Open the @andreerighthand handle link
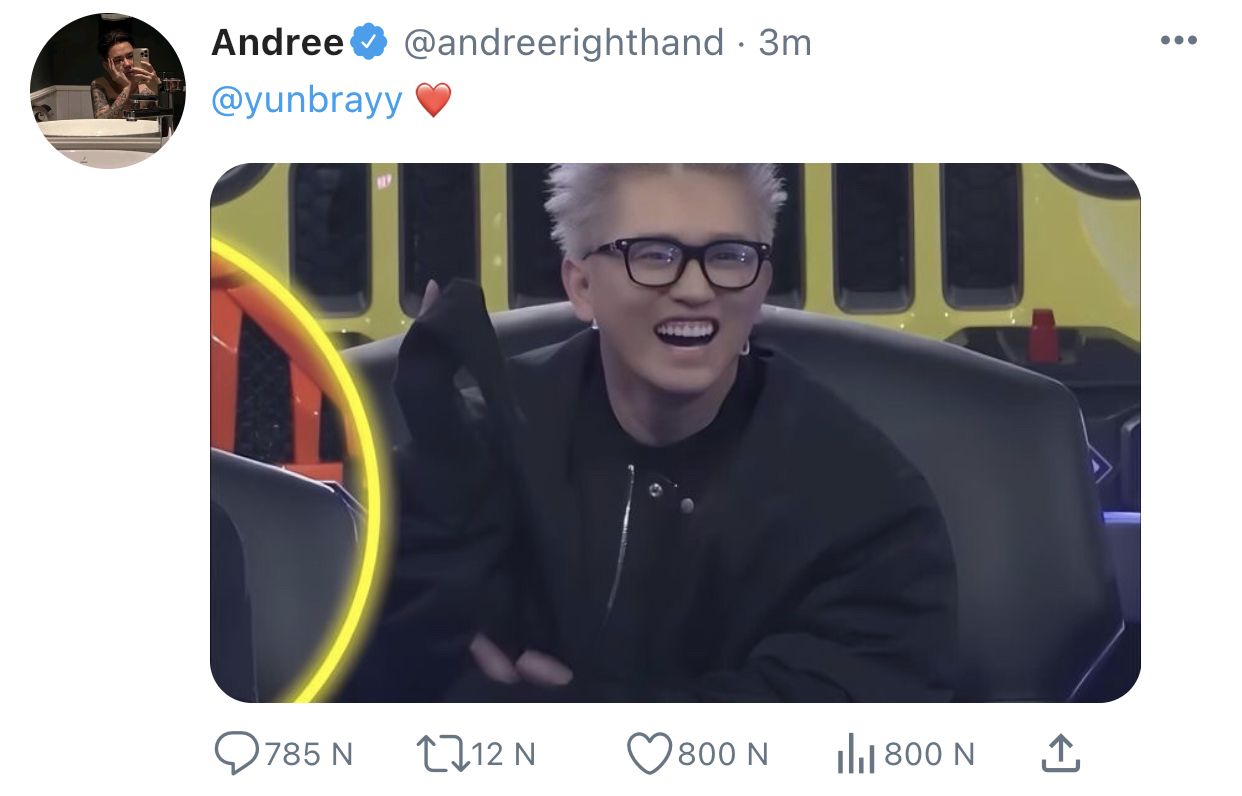This screenshot has width=1242, height=796. tap(563, 43)
